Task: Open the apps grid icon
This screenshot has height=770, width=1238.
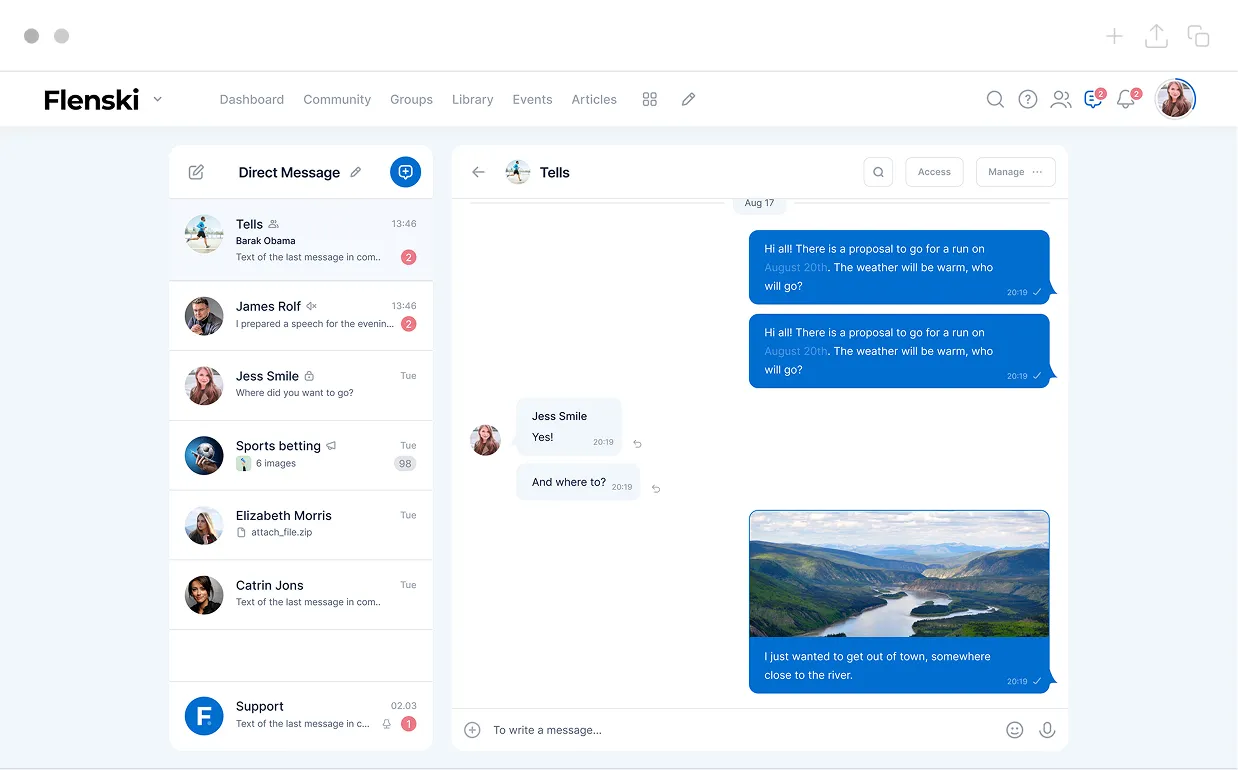Action: (650, 99)
